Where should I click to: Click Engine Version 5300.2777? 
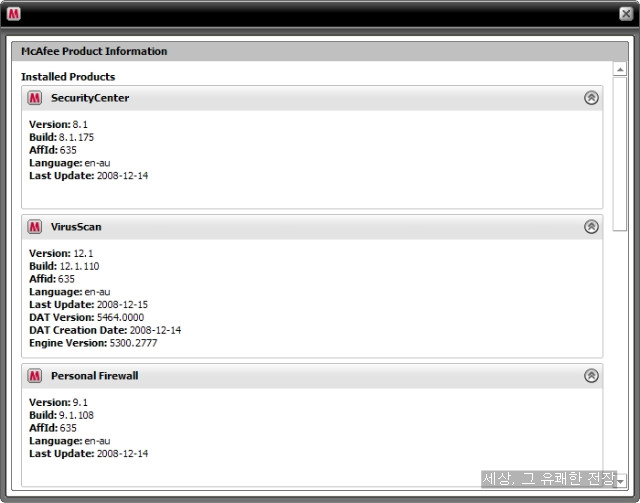[93, 343]
